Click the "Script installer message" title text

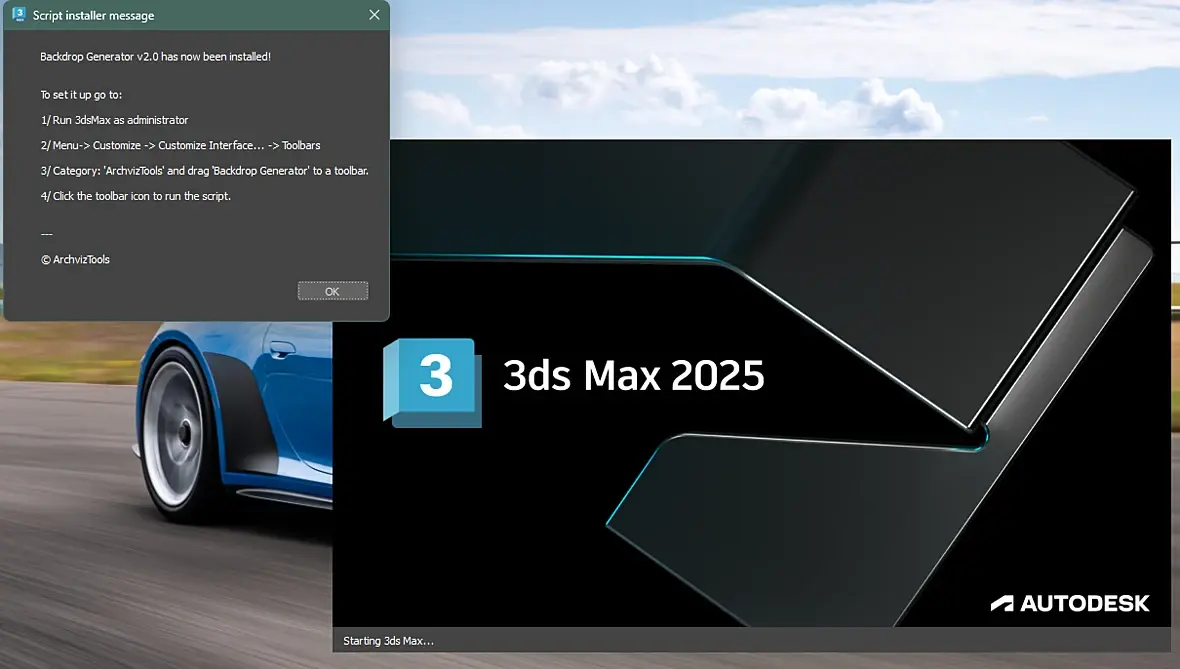(93, 16)
